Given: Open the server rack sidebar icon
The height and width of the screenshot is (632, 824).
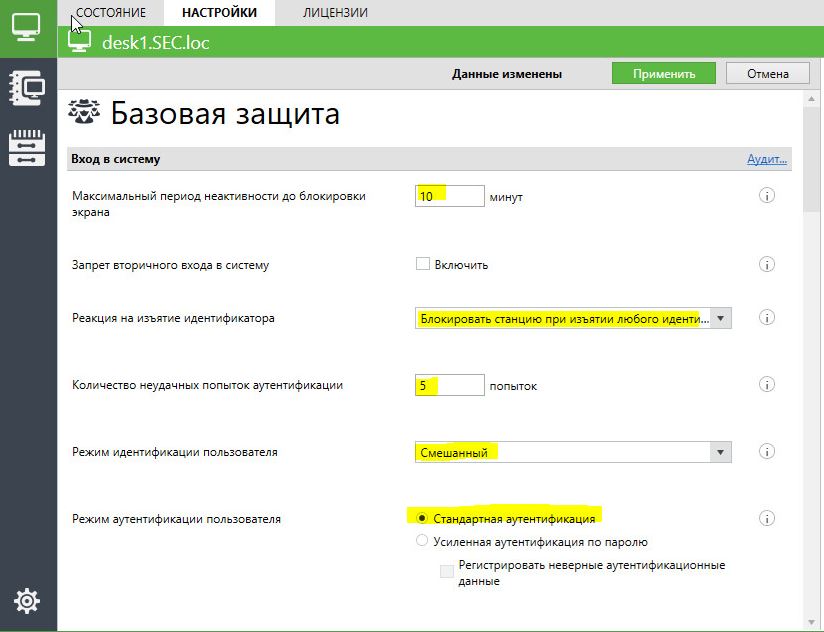Looking at the screenshot, I should [x=27, y=148].
